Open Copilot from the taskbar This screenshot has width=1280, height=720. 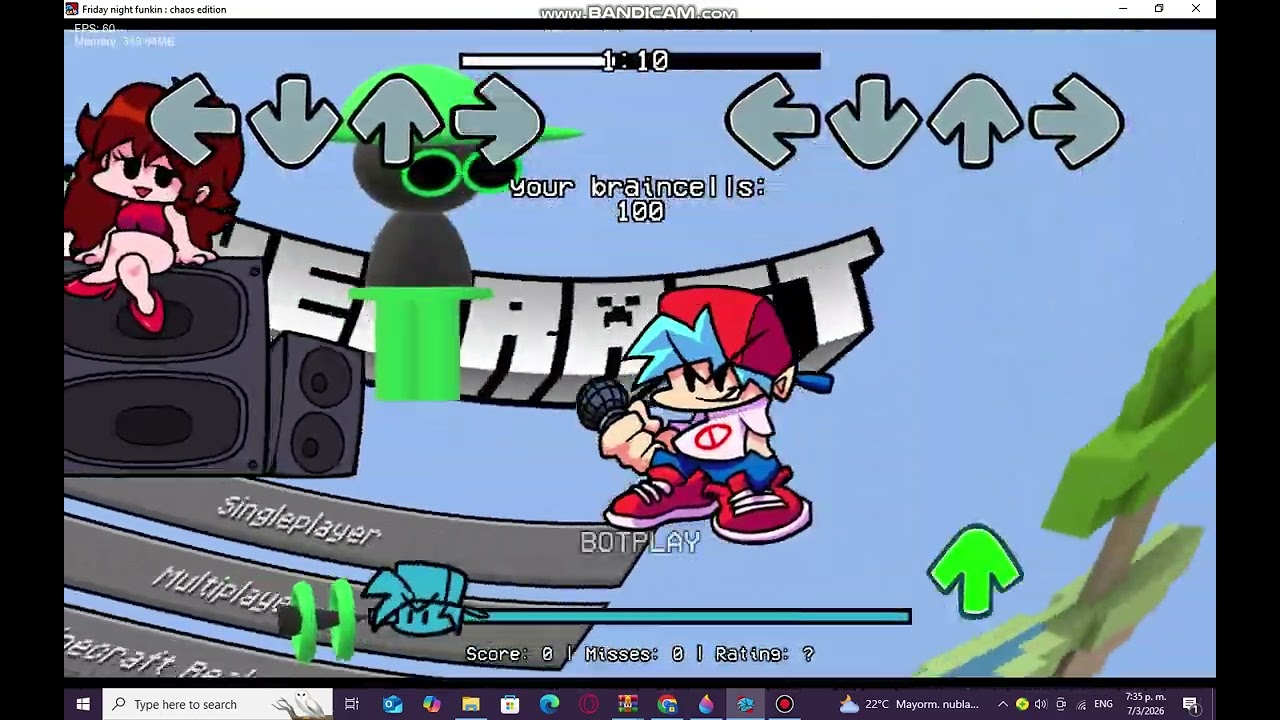tap(431, 704)
